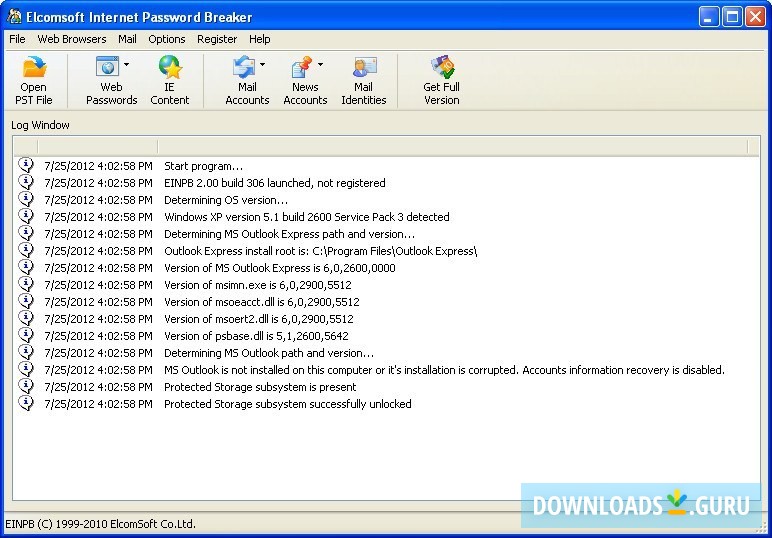Open the Mail menu
The width and height of the screenshot is (772, 538).
coord(127,39)
